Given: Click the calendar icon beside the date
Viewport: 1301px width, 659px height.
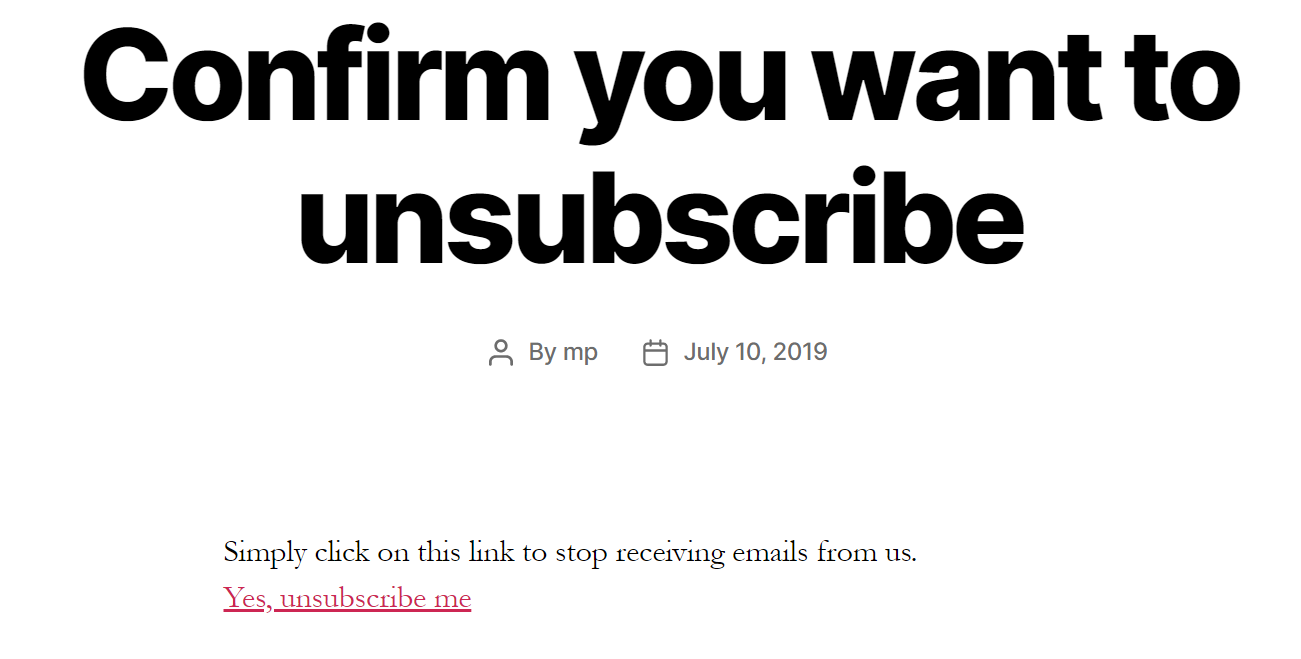Looking at the screenshot, I should [655, 353].
